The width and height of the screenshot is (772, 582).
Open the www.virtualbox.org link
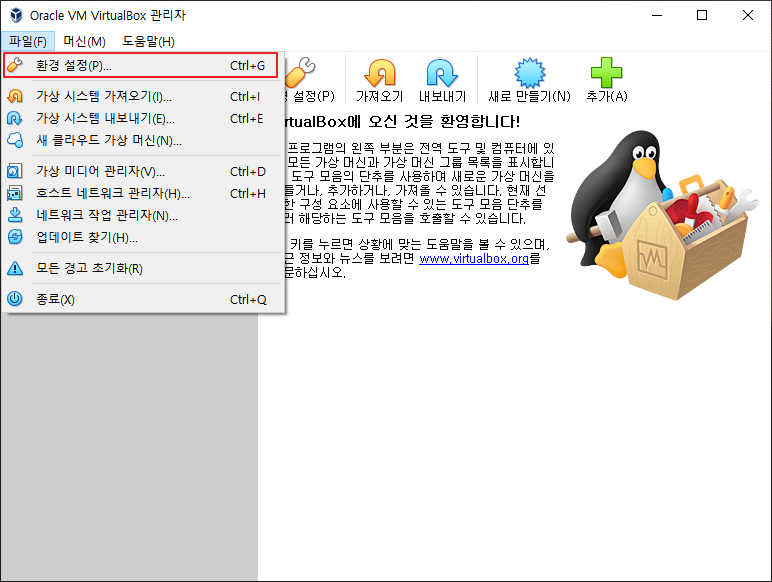point(474,258)
